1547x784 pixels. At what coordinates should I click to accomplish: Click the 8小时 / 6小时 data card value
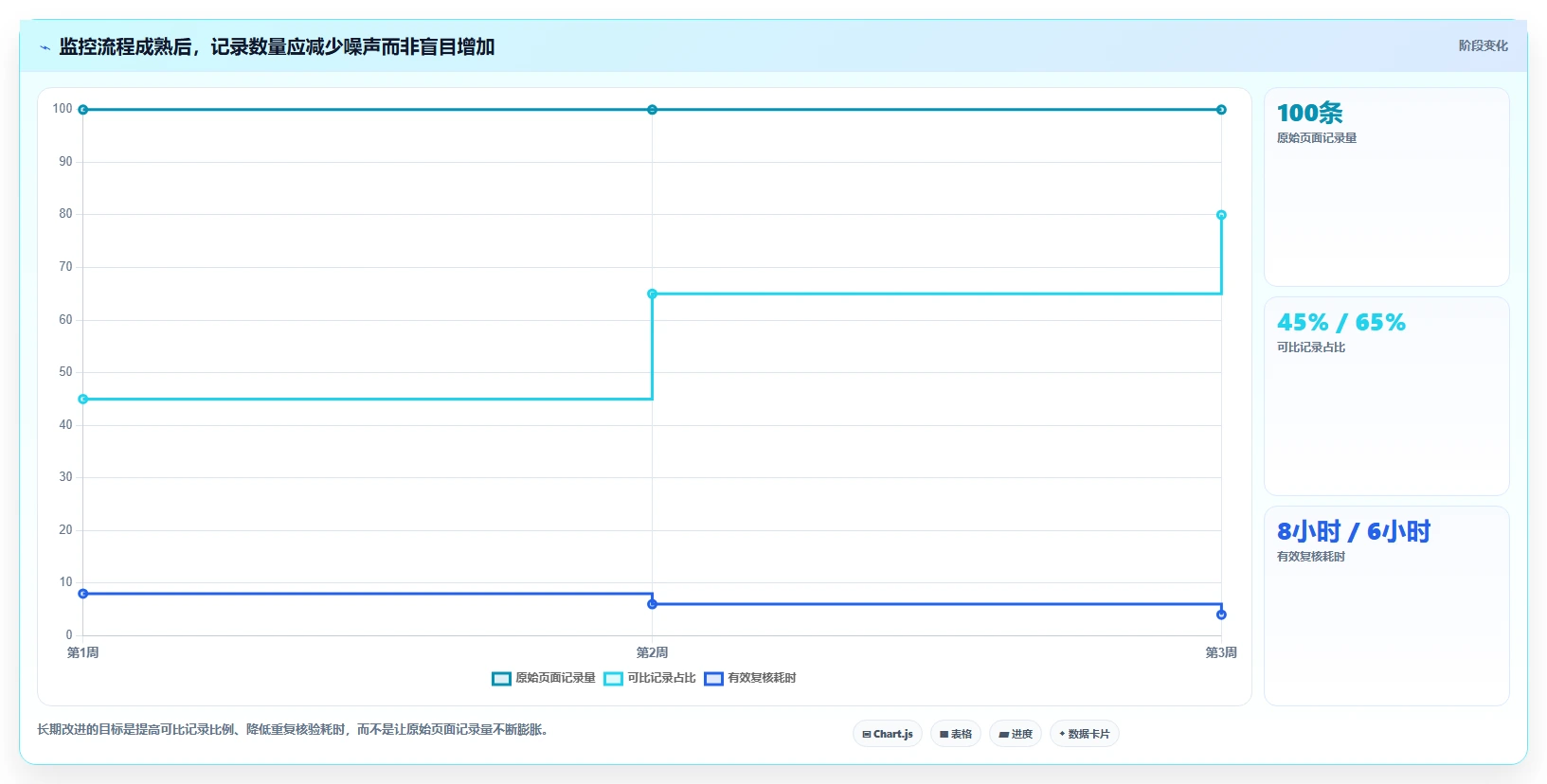click(1353, 531)
